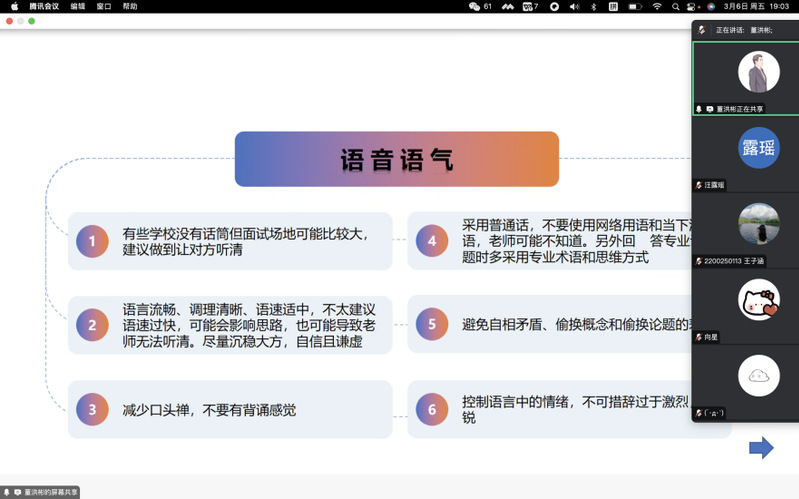
Task: Click microphone icon beside 汪露瑶 name
Action: tap(699, 185)
